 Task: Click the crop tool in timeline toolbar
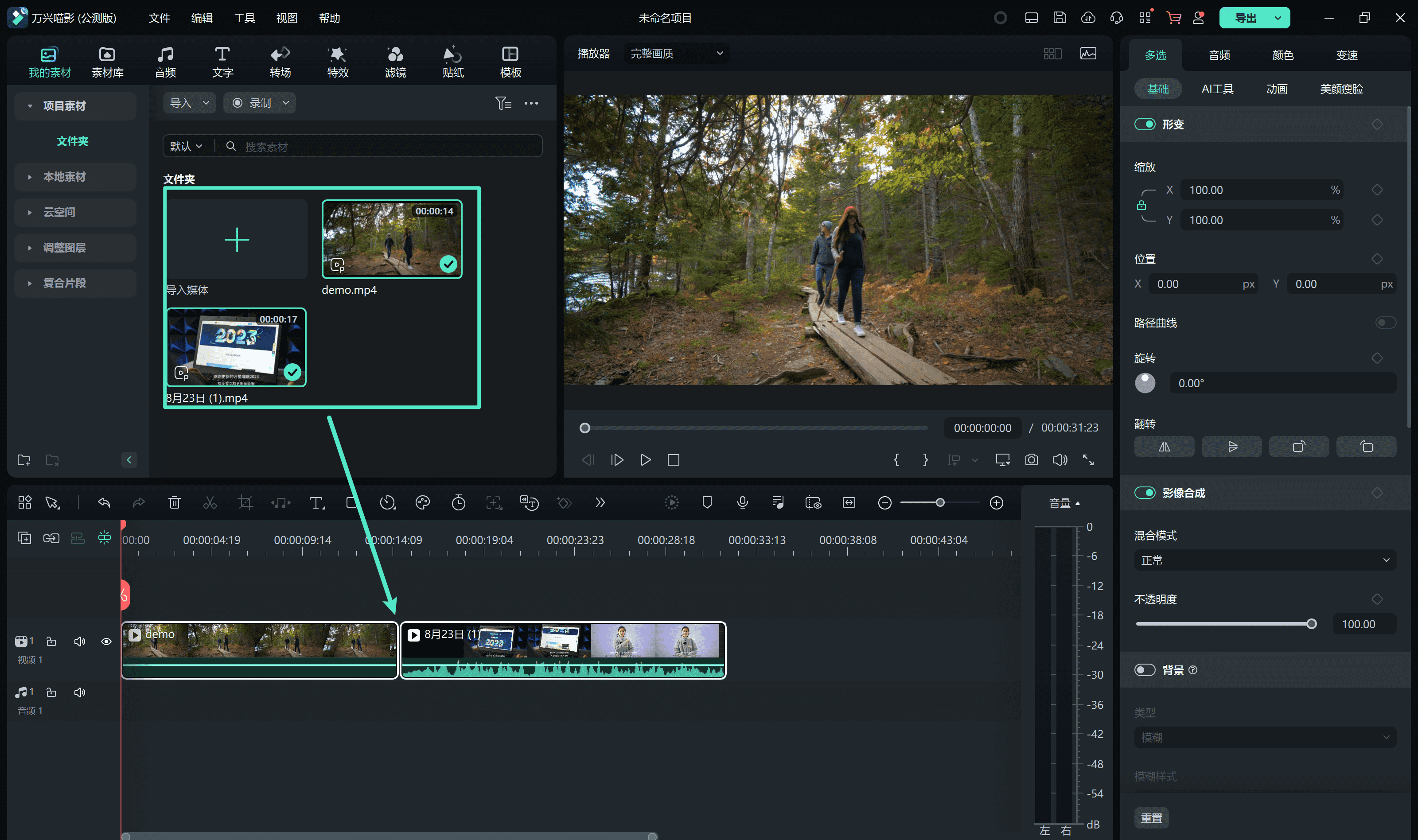point(245,503)
